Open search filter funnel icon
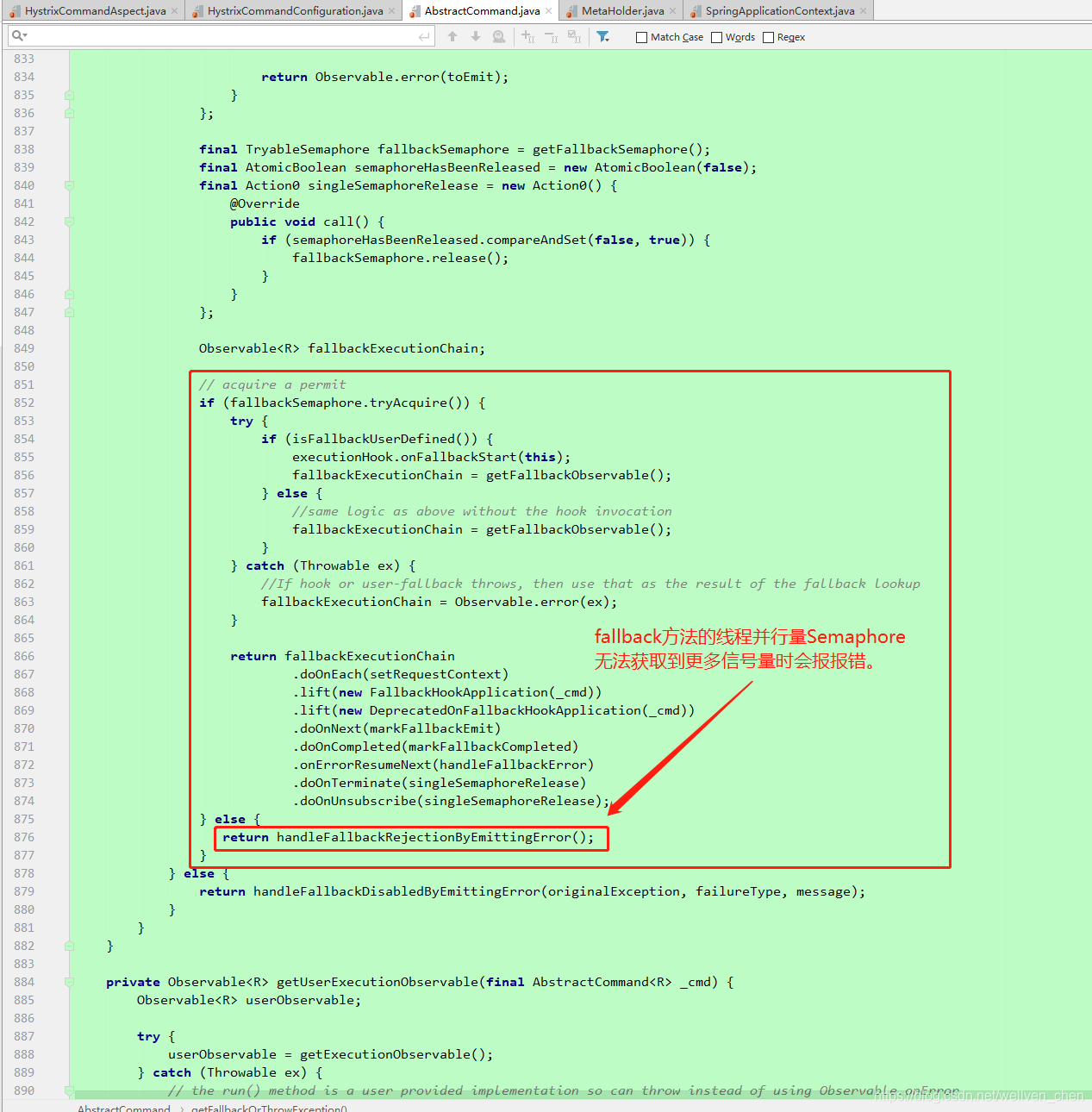 (x=603, y=36)
